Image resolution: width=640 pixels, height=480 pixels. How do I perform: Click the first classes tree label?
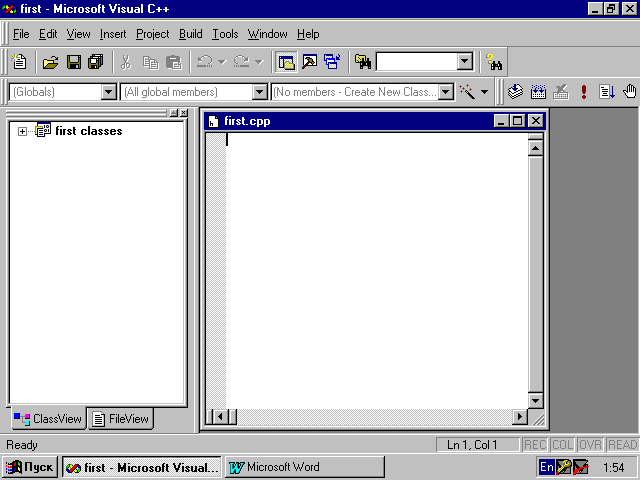pyautogui.click(x=89, y=131)
